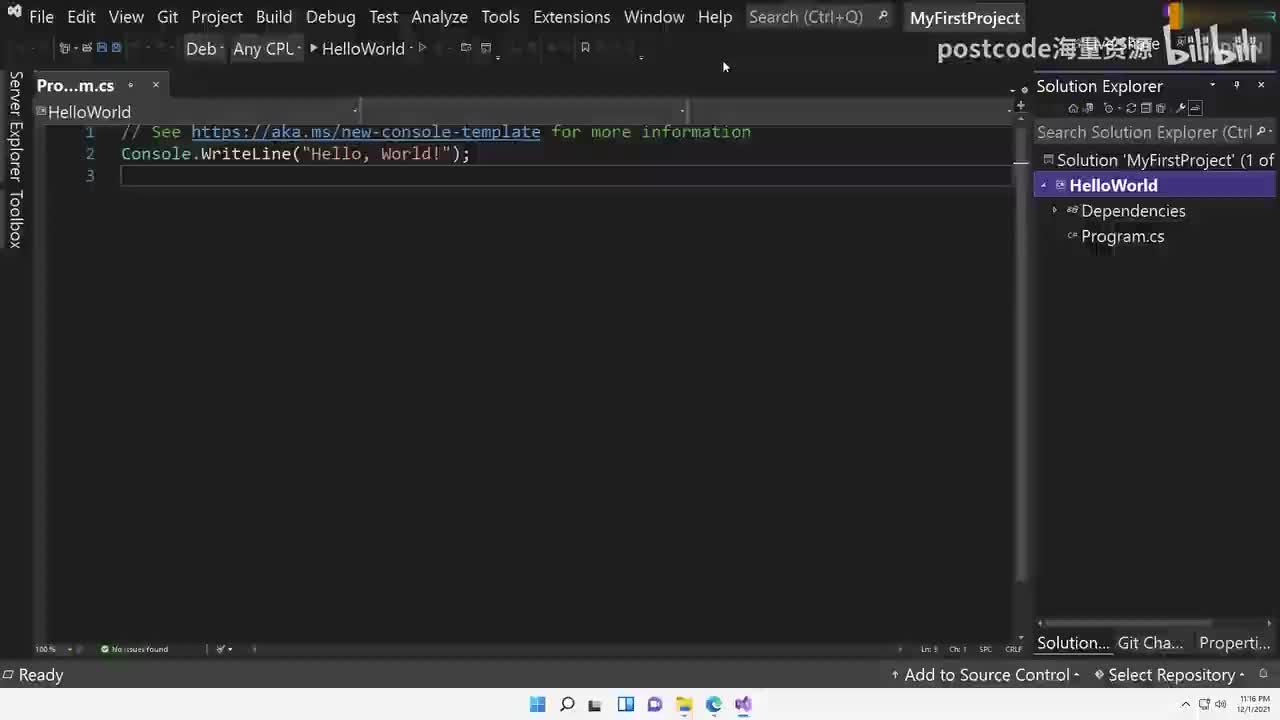
Task: Click the Search (Ctrl+Q) box
Action: tap(818, 17)
